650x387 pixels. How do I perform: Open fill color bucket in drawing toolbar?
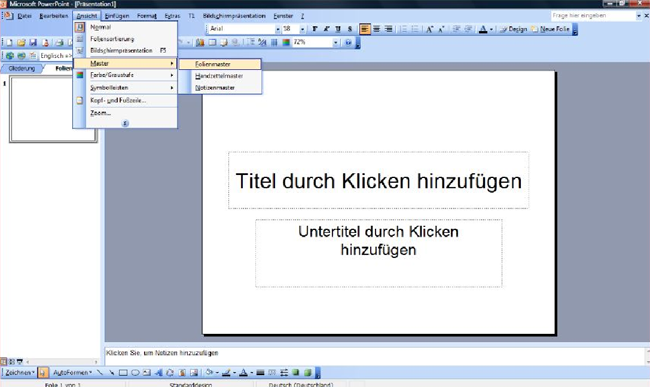209,372
